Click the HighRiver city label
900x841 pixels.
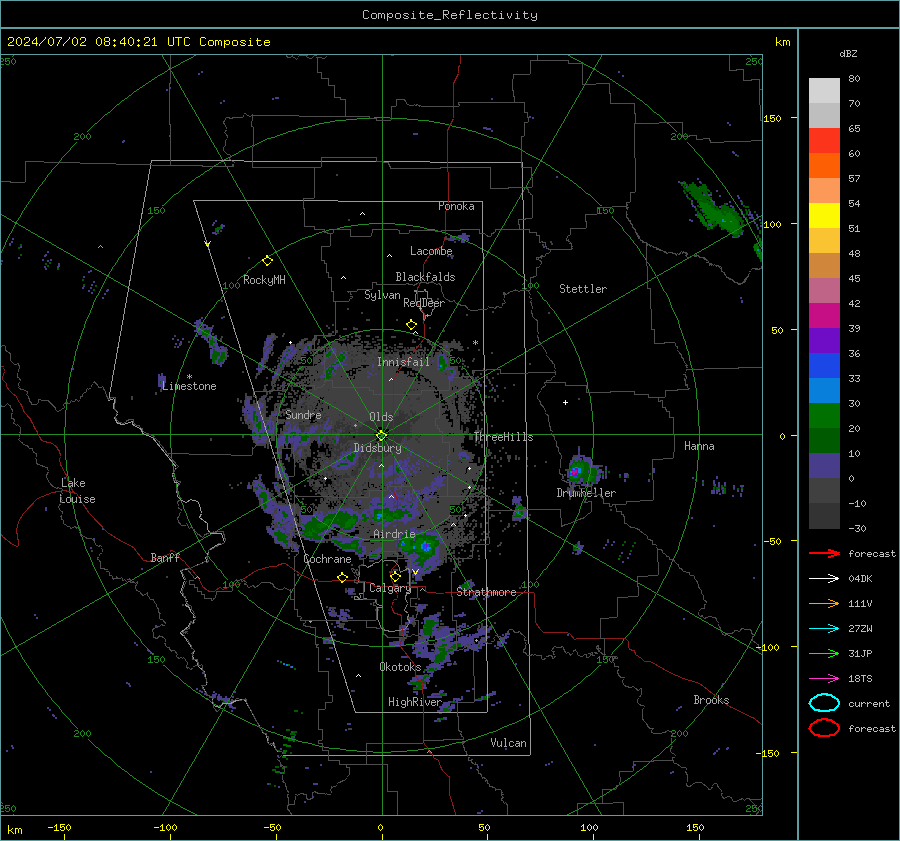pos(415,702)
